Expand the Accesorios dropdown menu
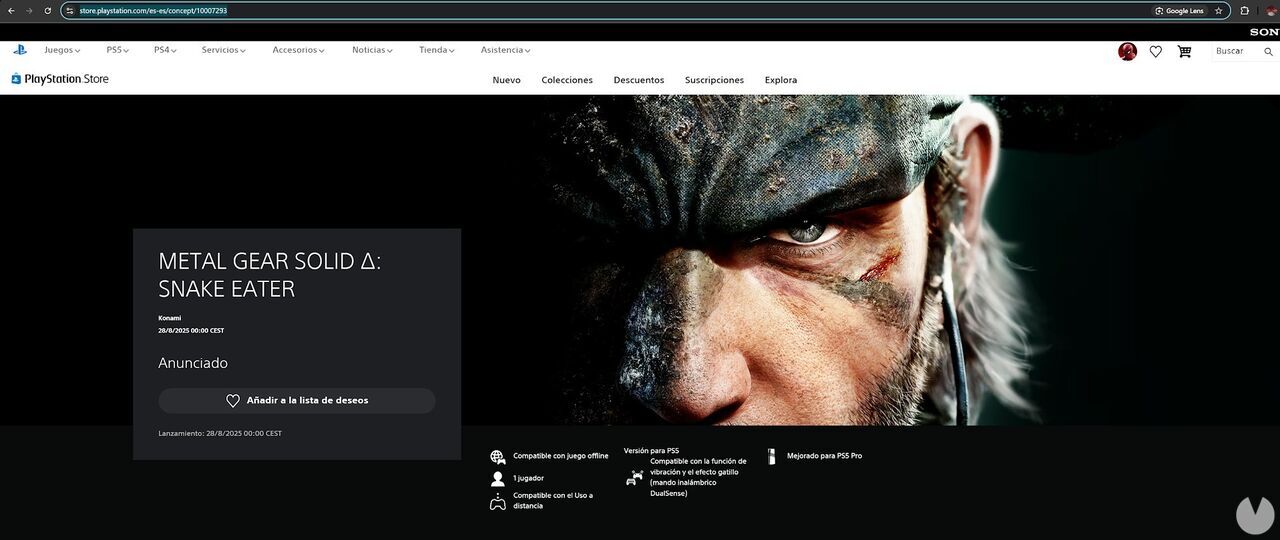1280x540 pixels. (299, 50)
